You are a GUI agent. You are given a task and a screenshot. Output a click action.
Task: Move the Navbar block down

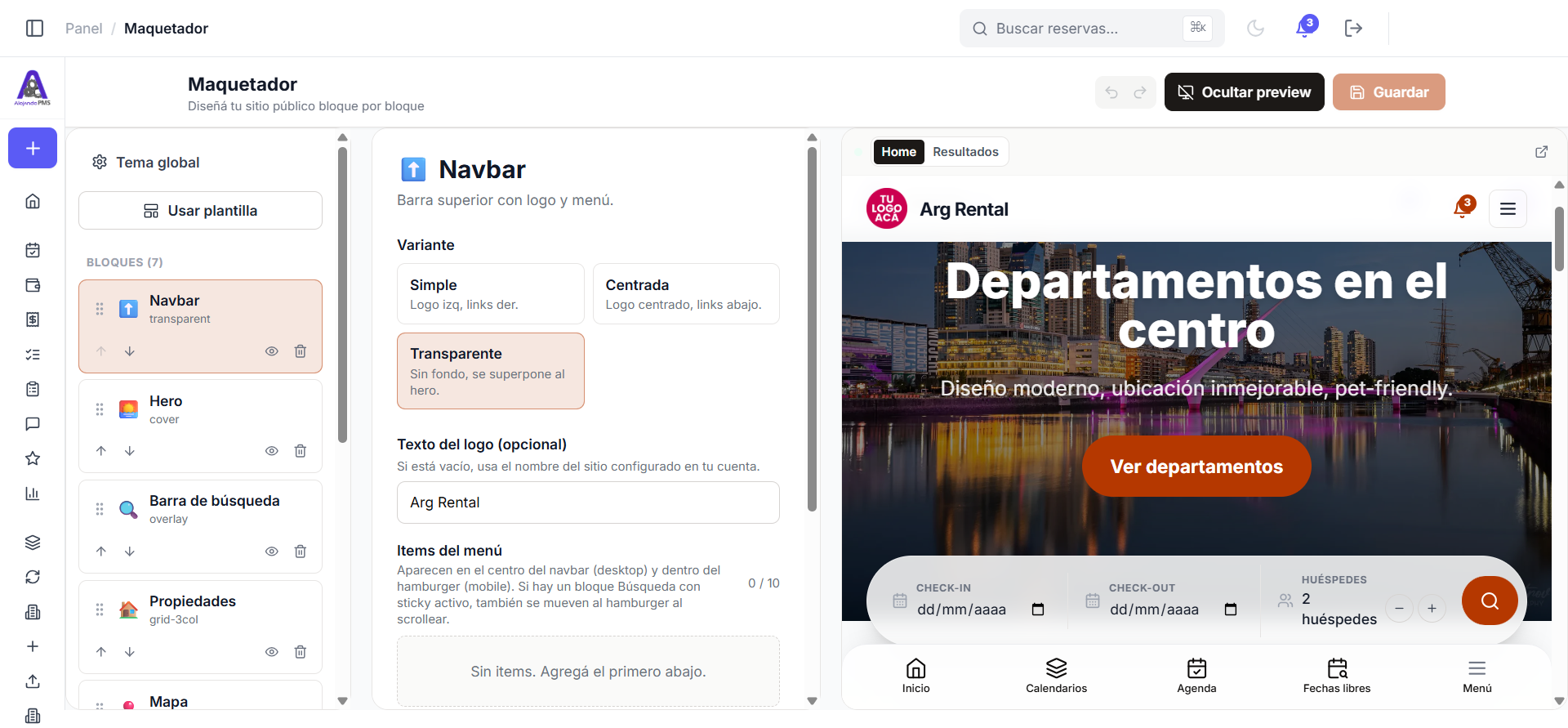130,351
